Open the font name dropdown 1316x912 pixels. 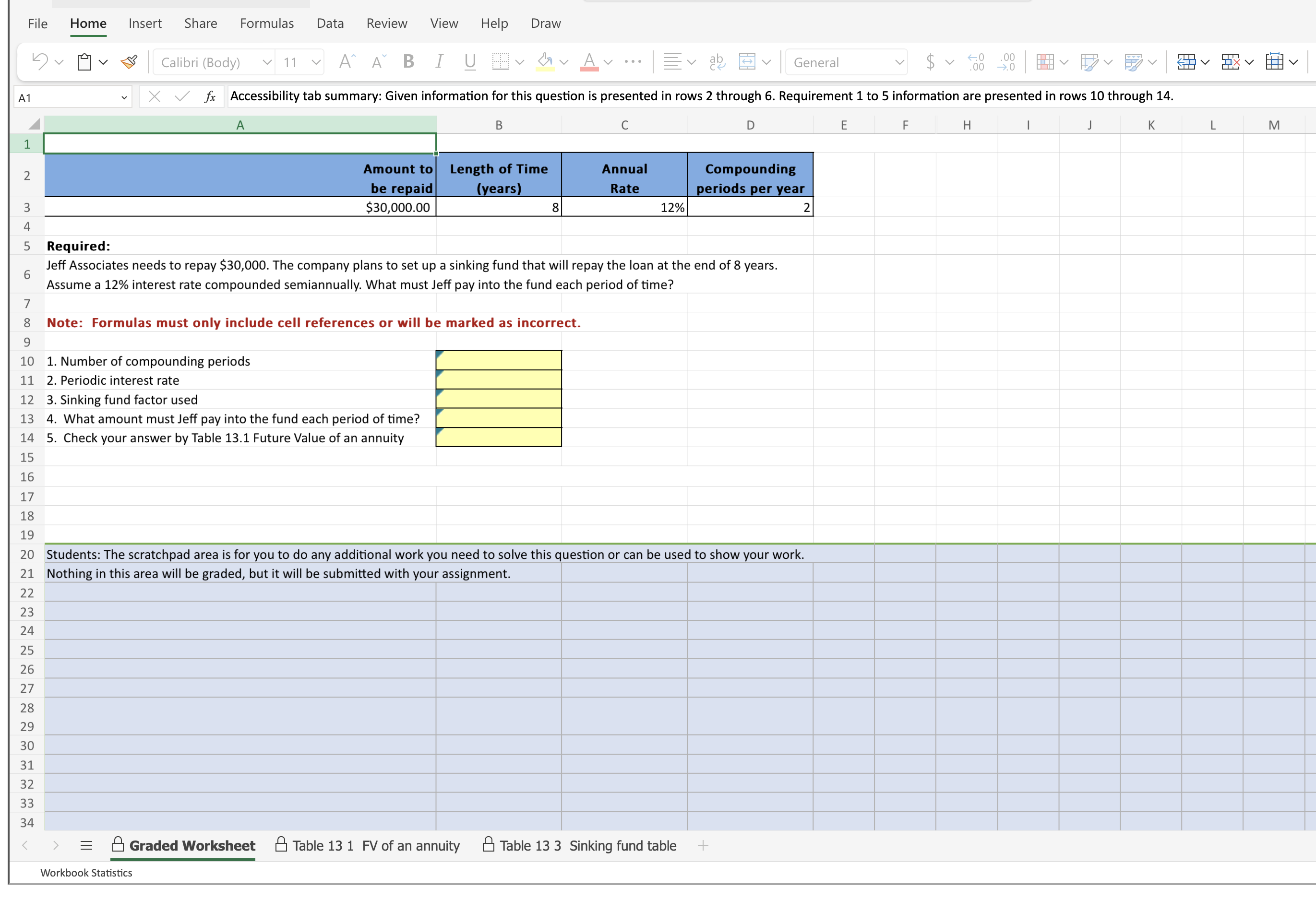[266, 62]
